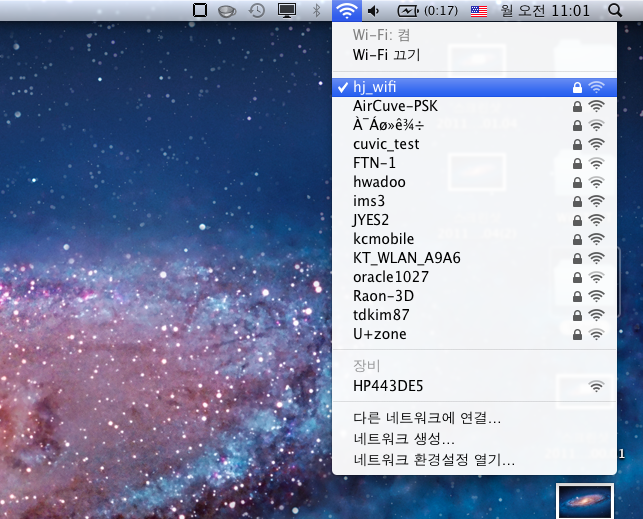The width and height of the screenshot is (643, 519).
Task: Click signal strength icon for hwadoo
Action: click(596, 182)
